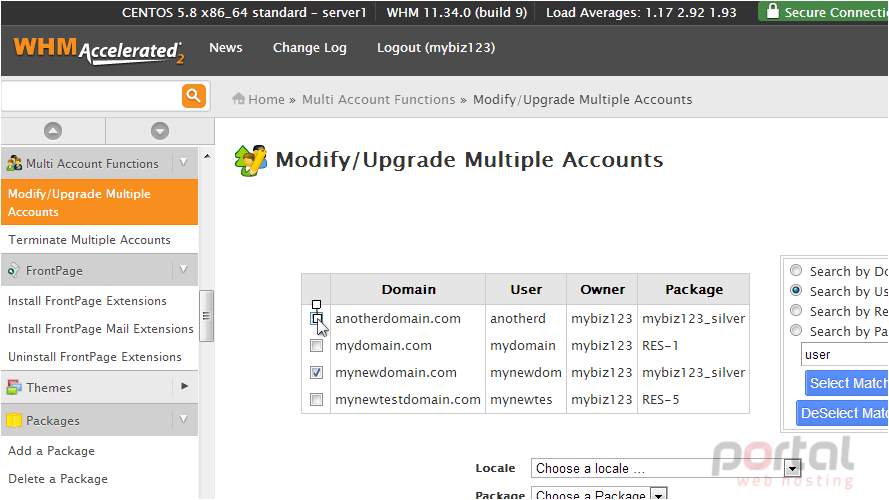Click the Select Matching button
The width and height of the screenshot is (889, 500).
pos(846,383)
